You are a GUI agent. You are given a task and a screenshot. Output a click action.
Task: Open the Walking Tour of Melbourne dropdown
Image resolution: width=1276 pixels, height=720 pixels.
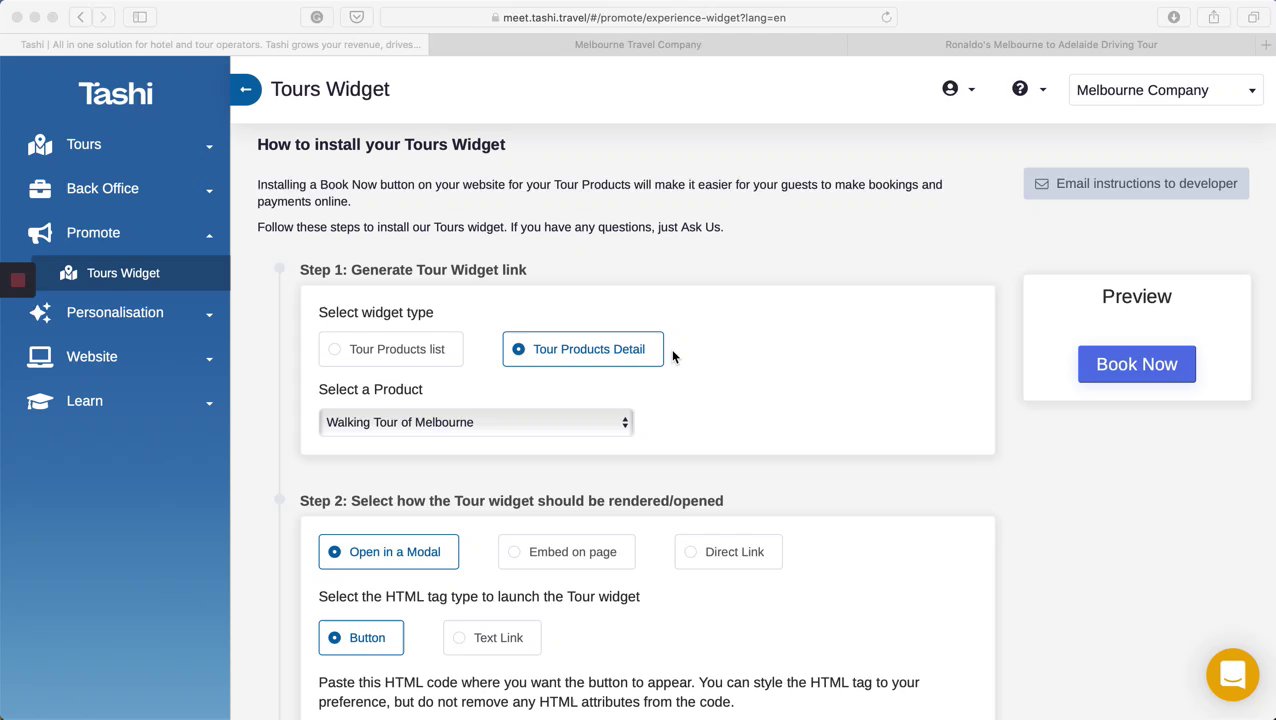point(476,422)
